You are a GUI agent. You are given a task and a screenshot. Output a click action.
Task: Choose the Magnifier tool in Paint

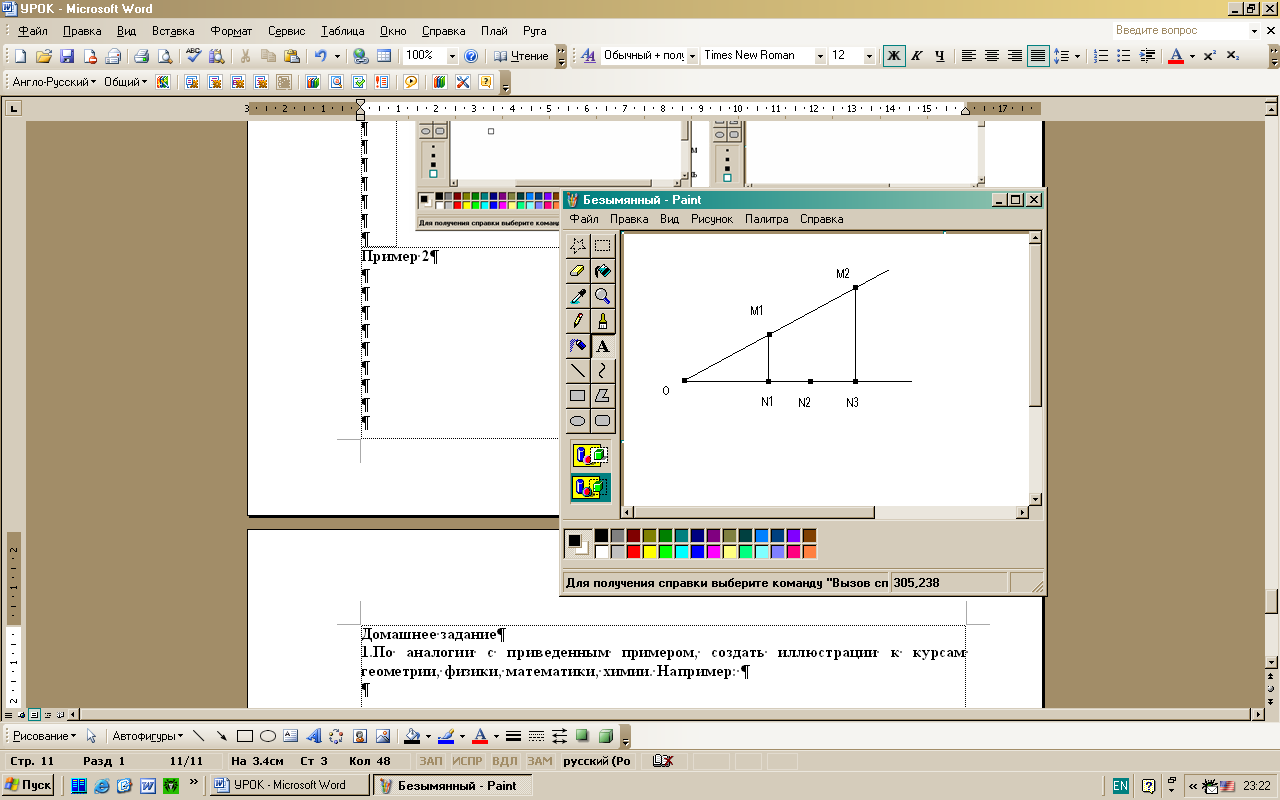tap(603, 296)
